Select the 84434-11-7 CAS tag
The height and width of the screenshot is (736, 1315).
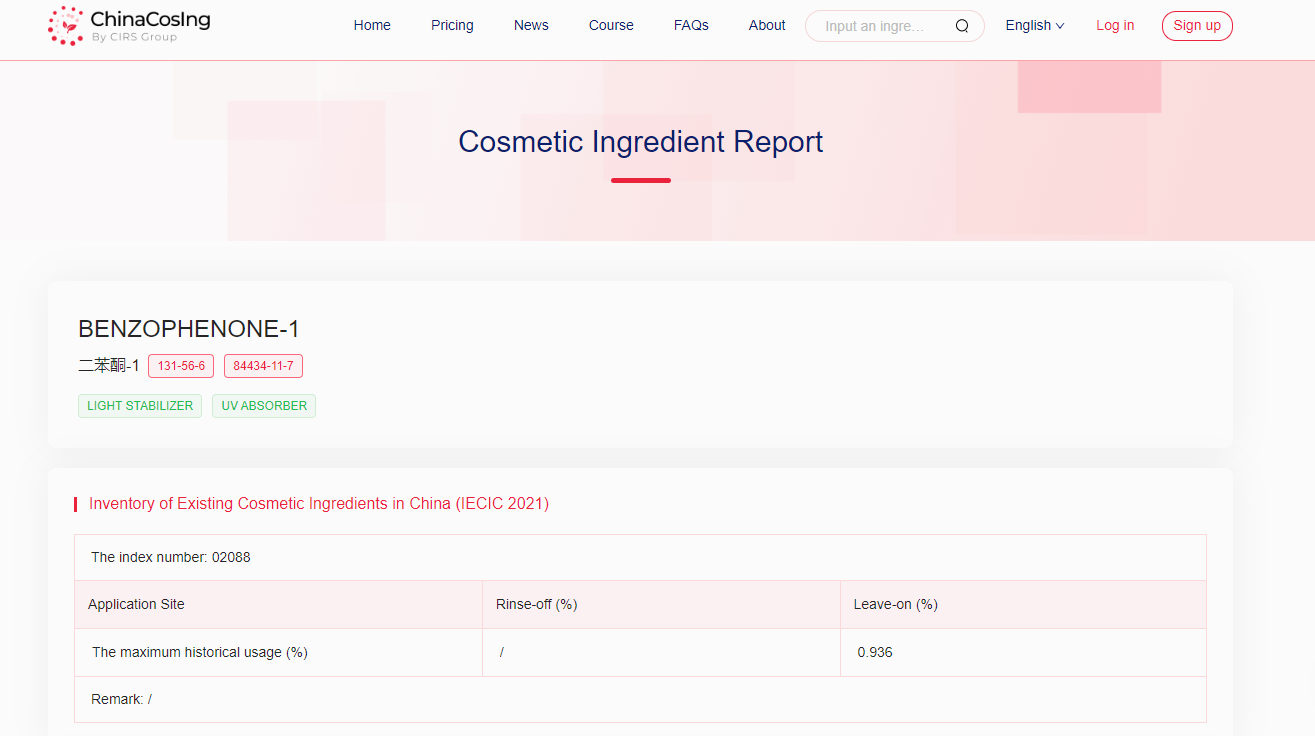(x=263, y=366)
